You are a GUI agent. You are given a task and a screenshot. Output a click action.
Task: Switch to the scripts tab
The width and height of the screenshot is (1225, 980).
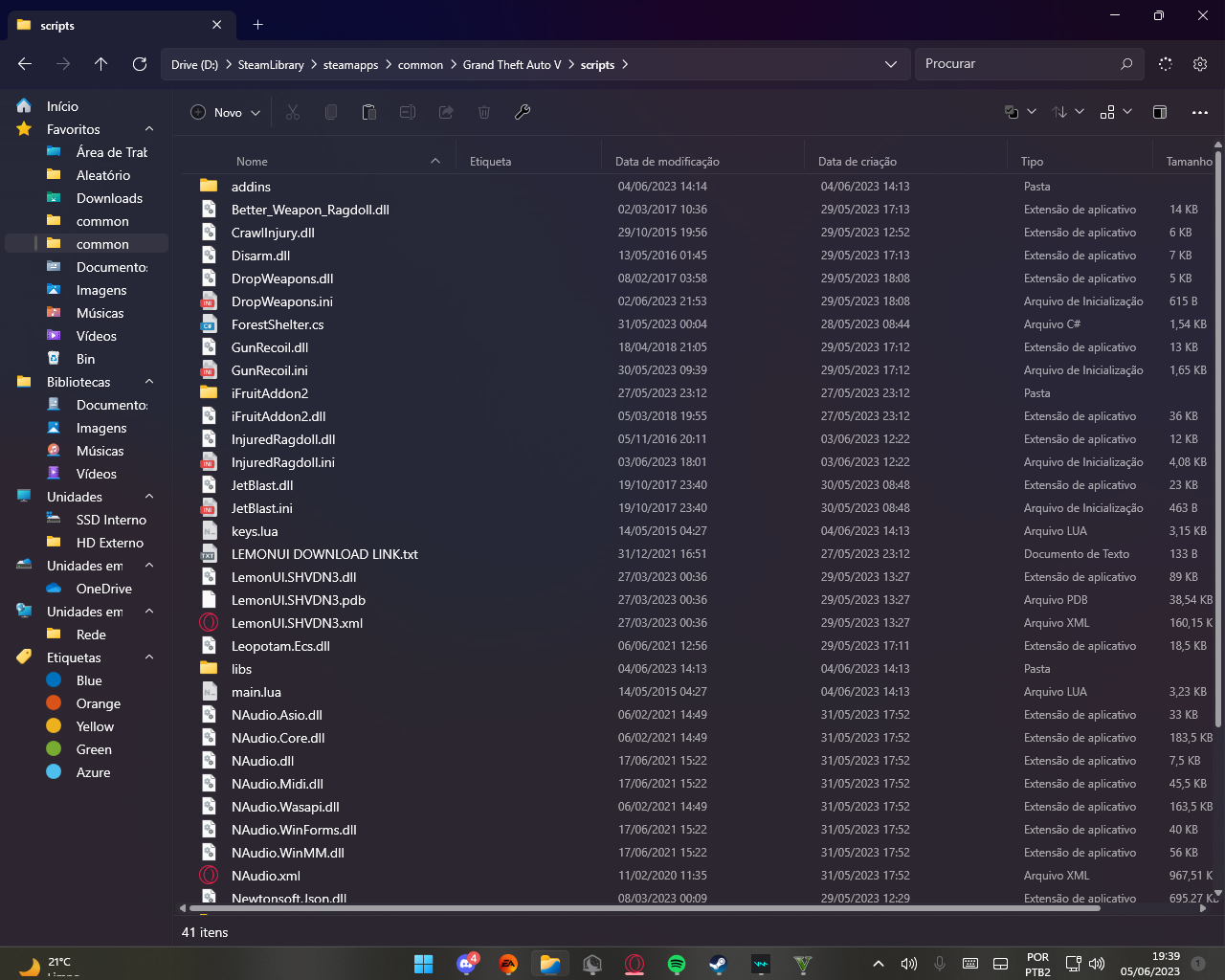point(120,25)
